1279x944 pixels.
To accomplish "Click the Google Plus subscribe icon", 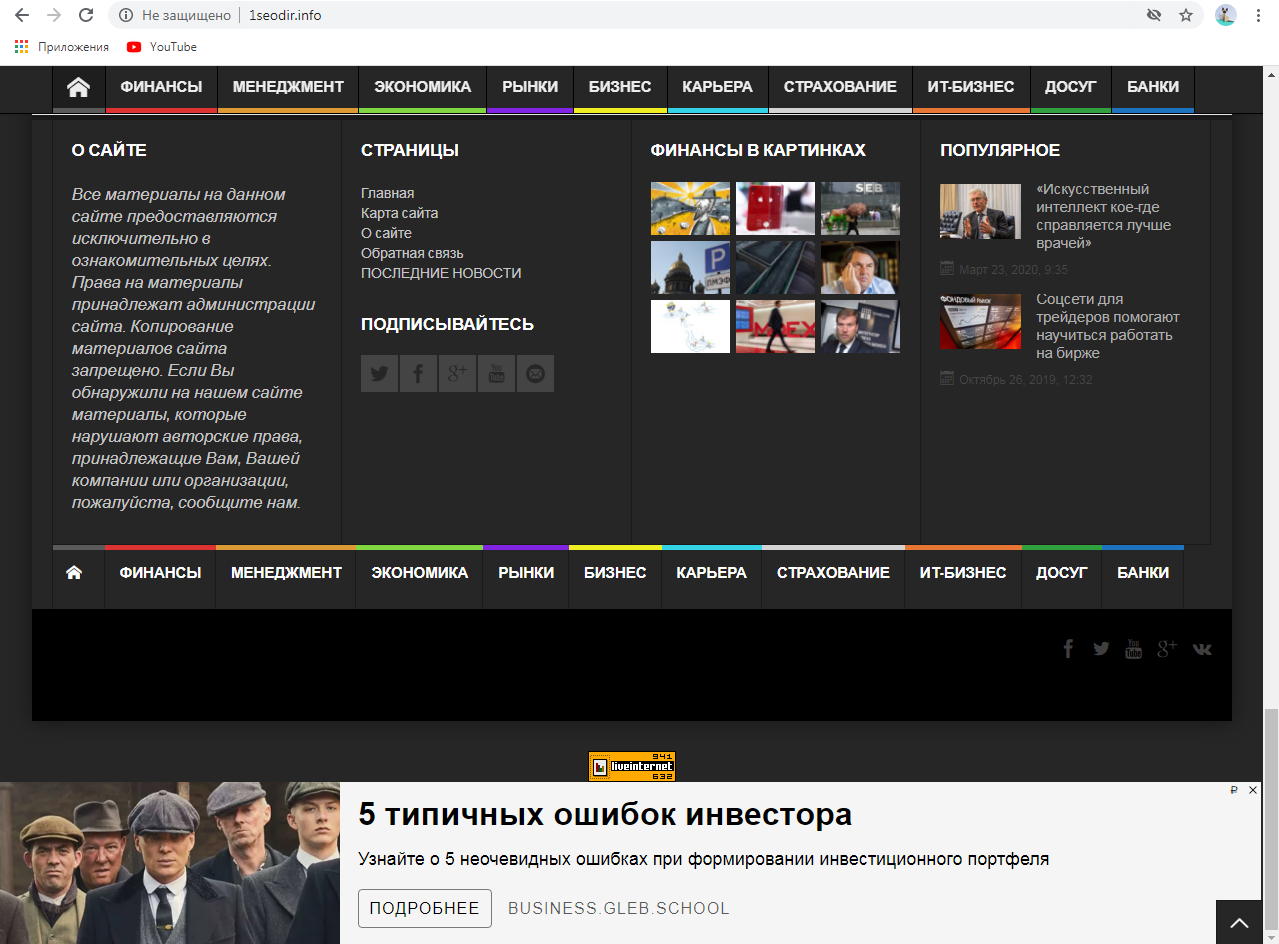I will [x=457, y=374].
